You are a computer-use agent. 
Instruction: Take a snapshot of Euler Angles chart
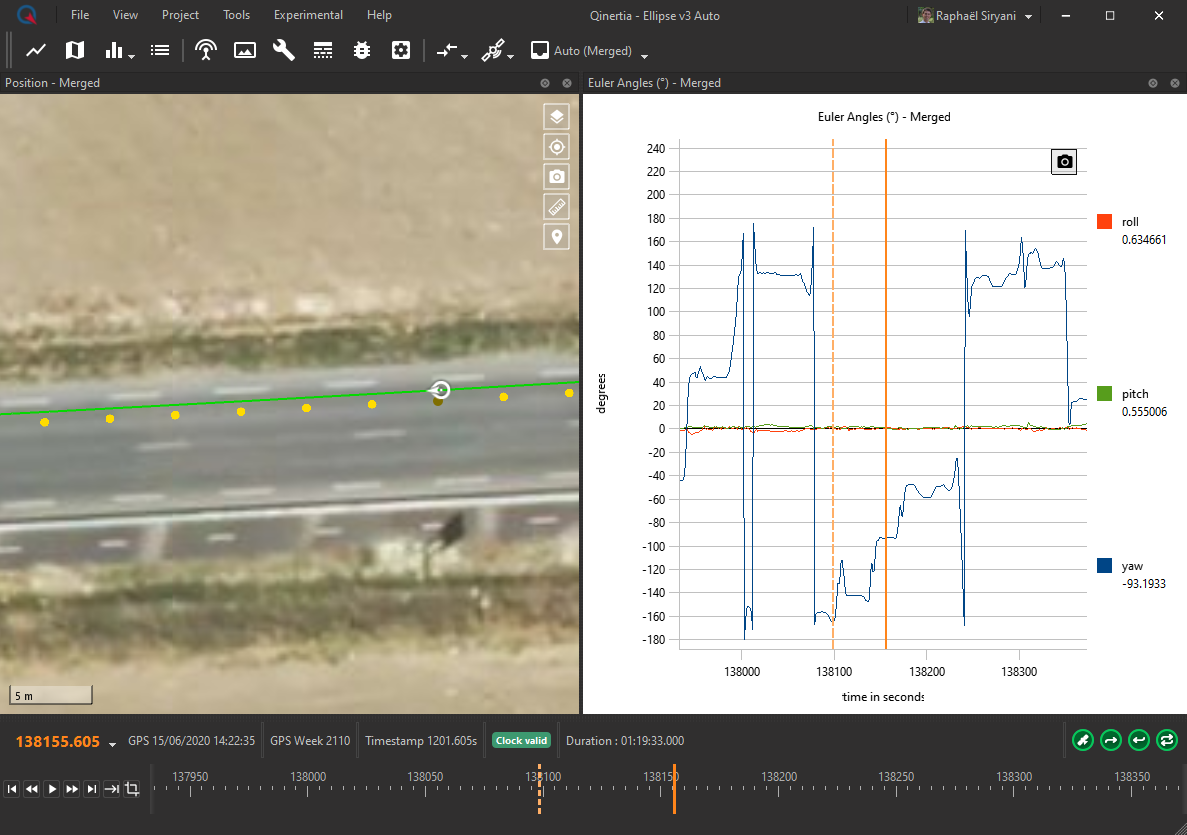1064,161
